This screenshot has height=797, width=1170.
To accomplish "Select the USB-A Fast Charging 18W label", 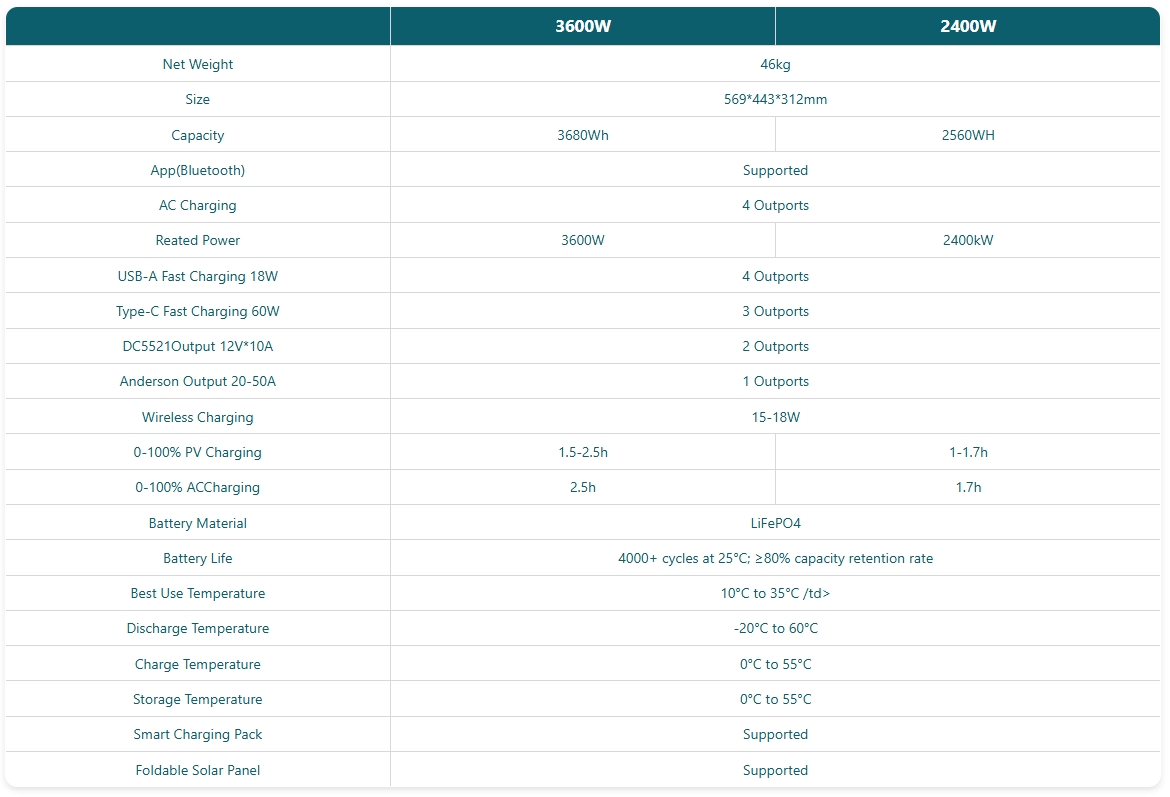I will 198,276.
